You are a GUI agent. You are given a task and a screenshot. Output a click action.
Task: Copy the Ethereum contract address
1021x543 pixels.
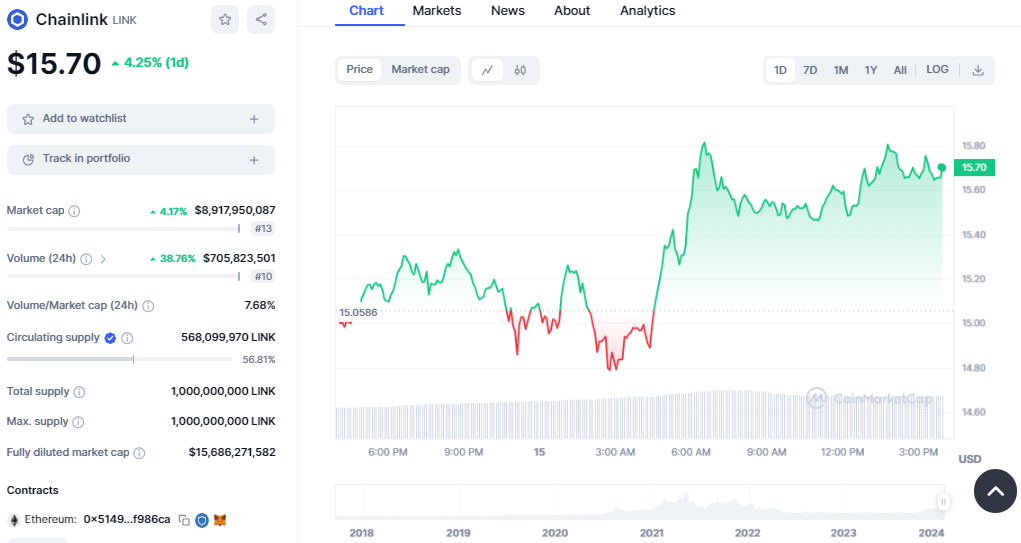(184, 520)
